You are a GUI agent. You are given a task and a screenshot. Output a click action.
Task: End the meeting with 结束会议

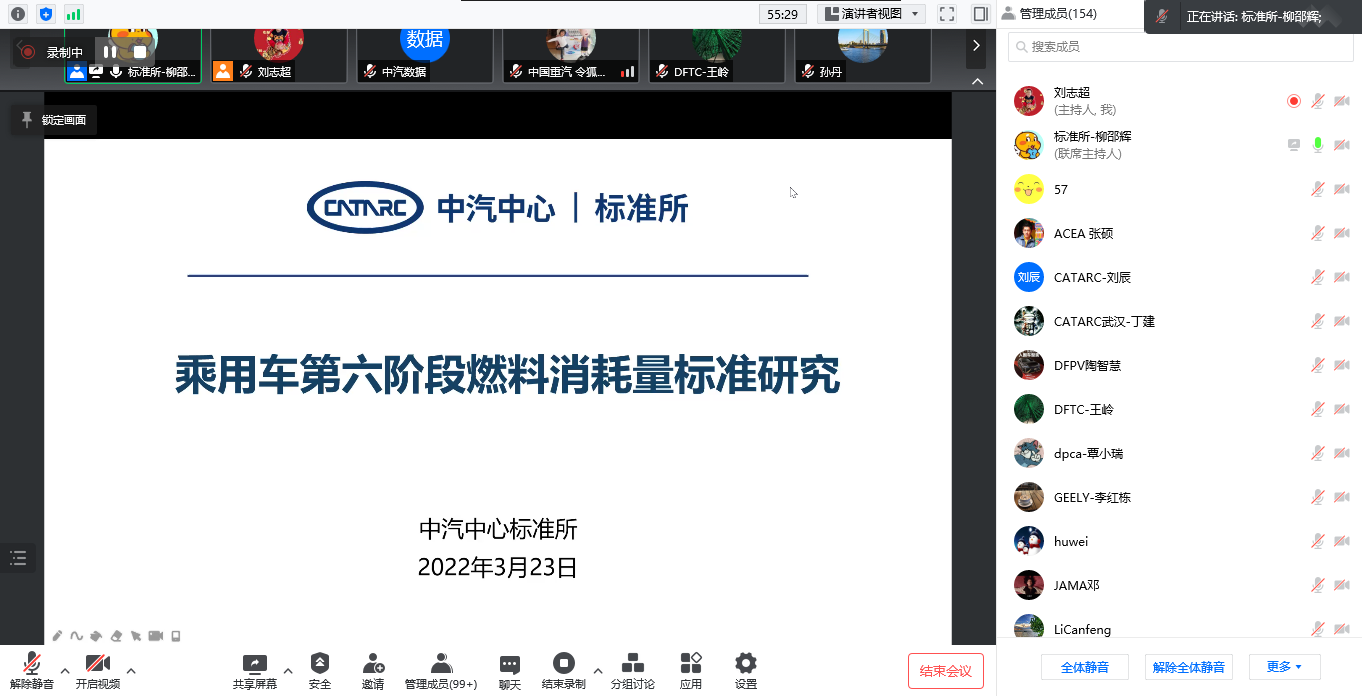[944, 671]
